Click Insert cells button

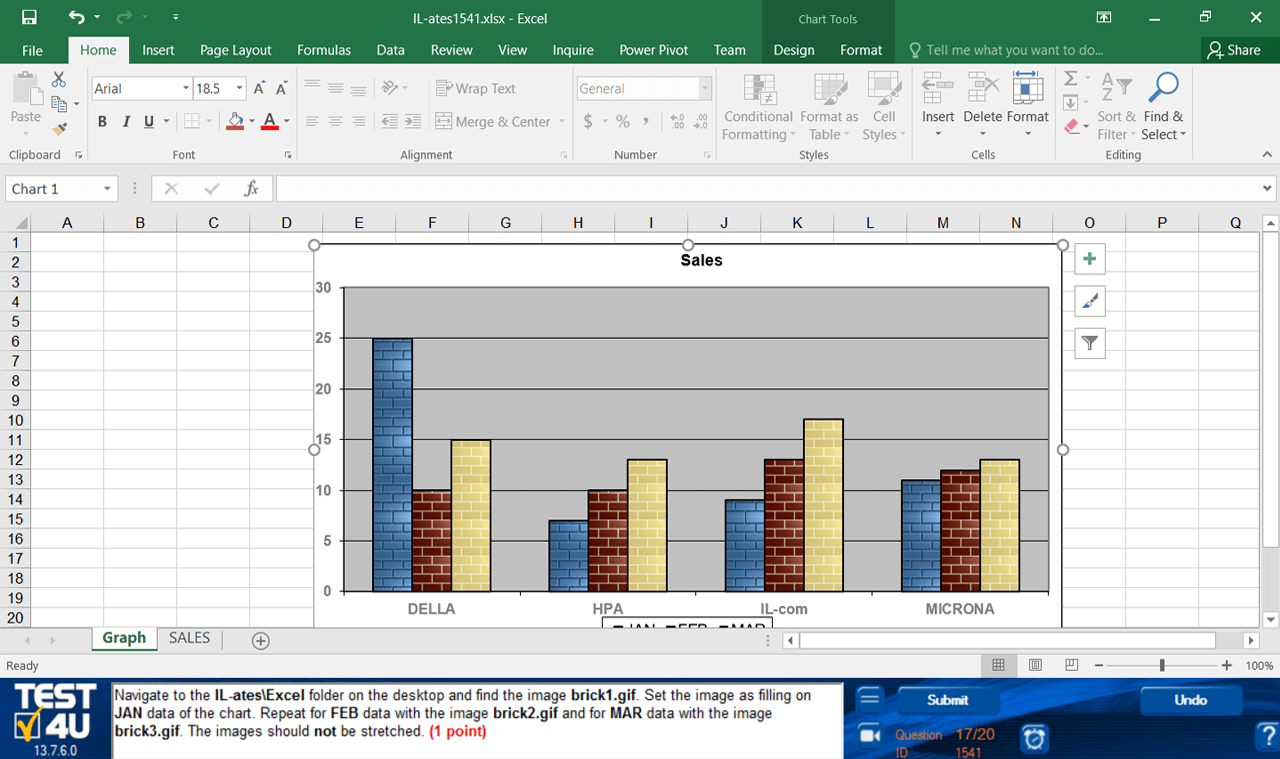938,106
